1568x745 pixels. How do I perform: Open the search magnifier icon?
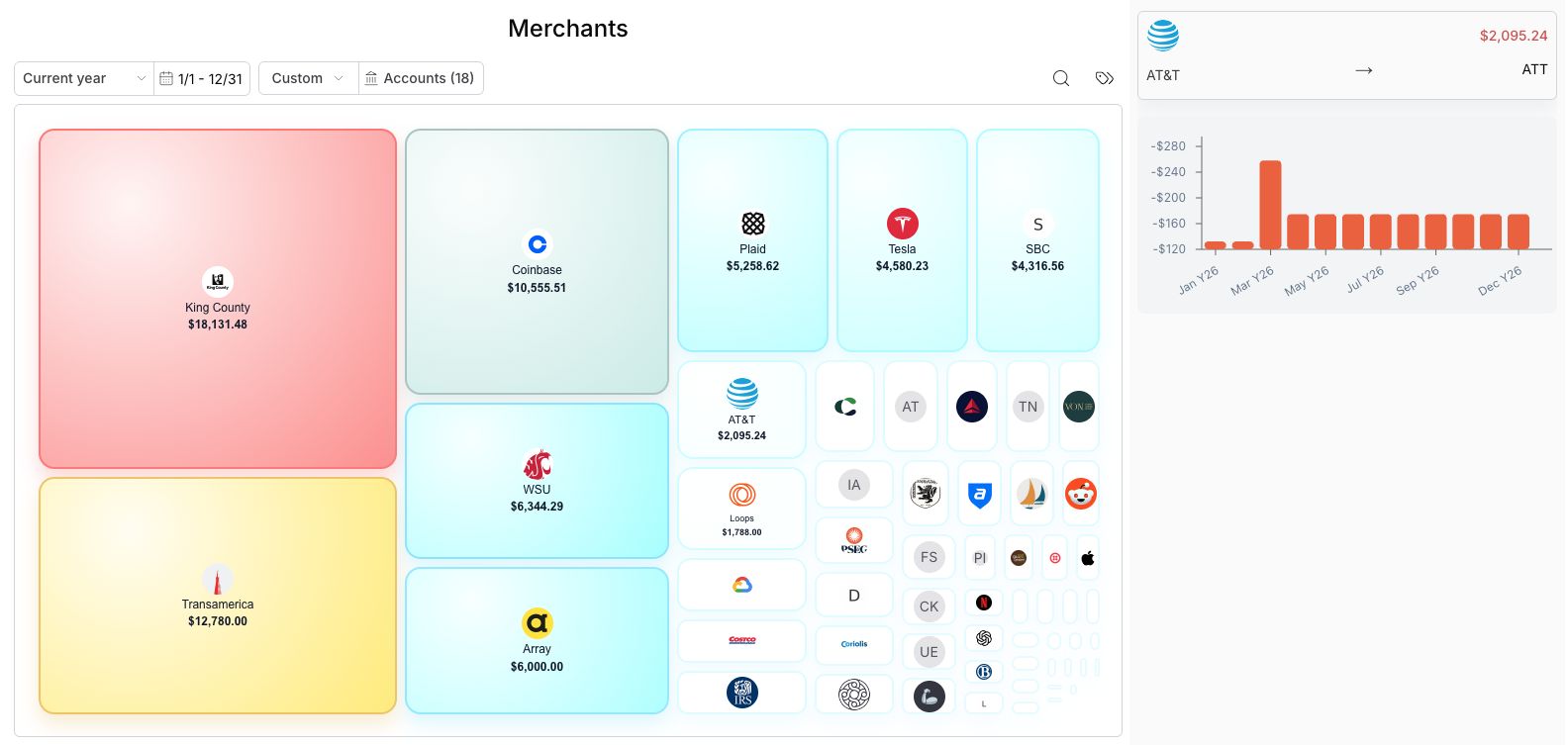(x=1060, y=78)
